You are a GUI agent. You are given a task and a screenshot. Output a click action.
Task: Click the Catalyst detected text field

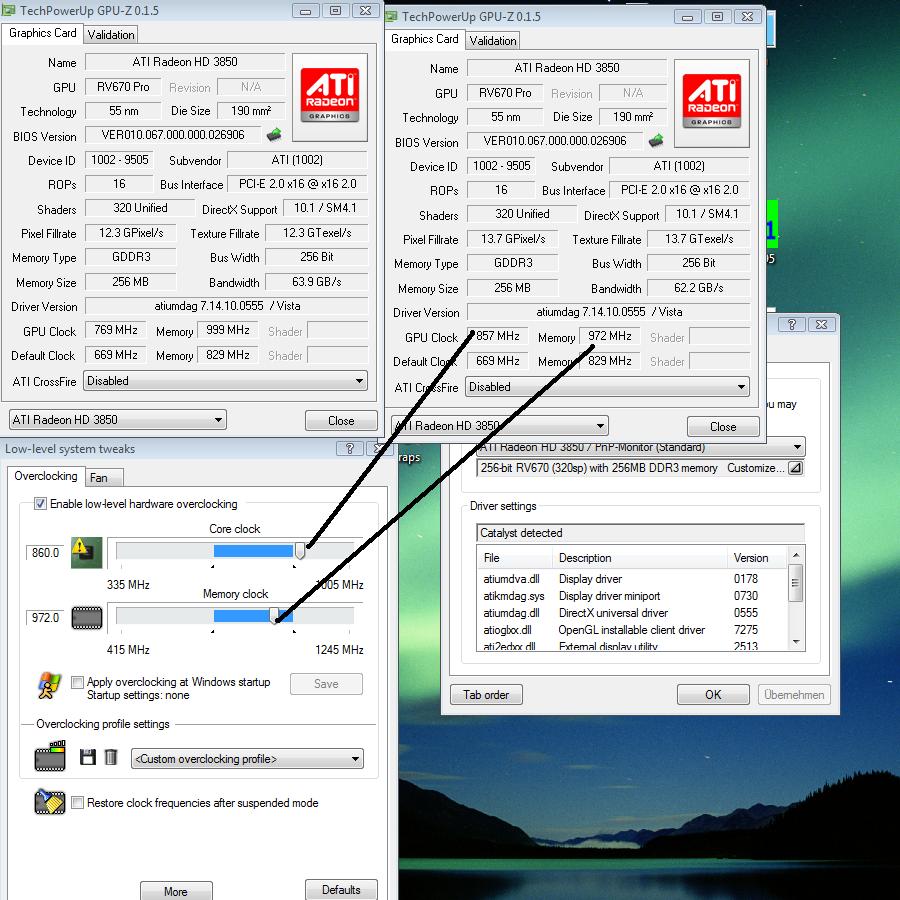click(x=640, y=533)
